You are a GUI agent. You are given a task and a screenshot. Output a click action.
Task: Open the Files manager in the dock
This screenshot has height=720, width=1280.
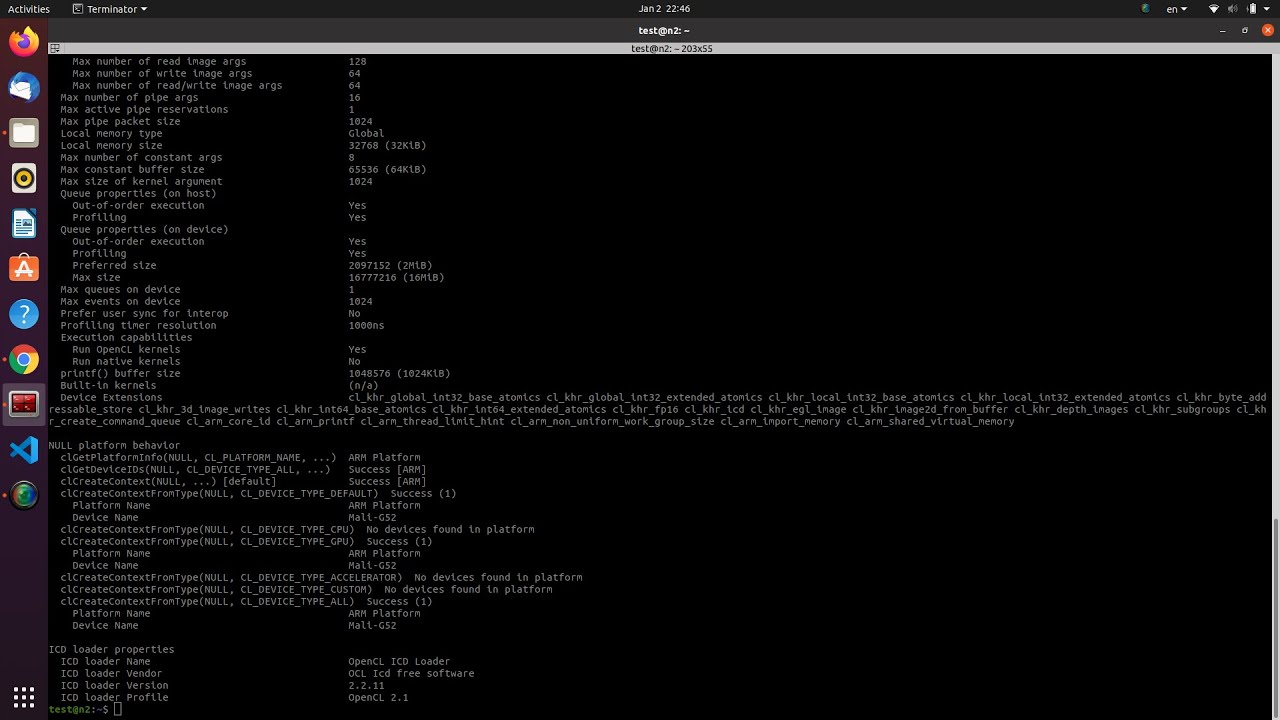coord(24,133)
